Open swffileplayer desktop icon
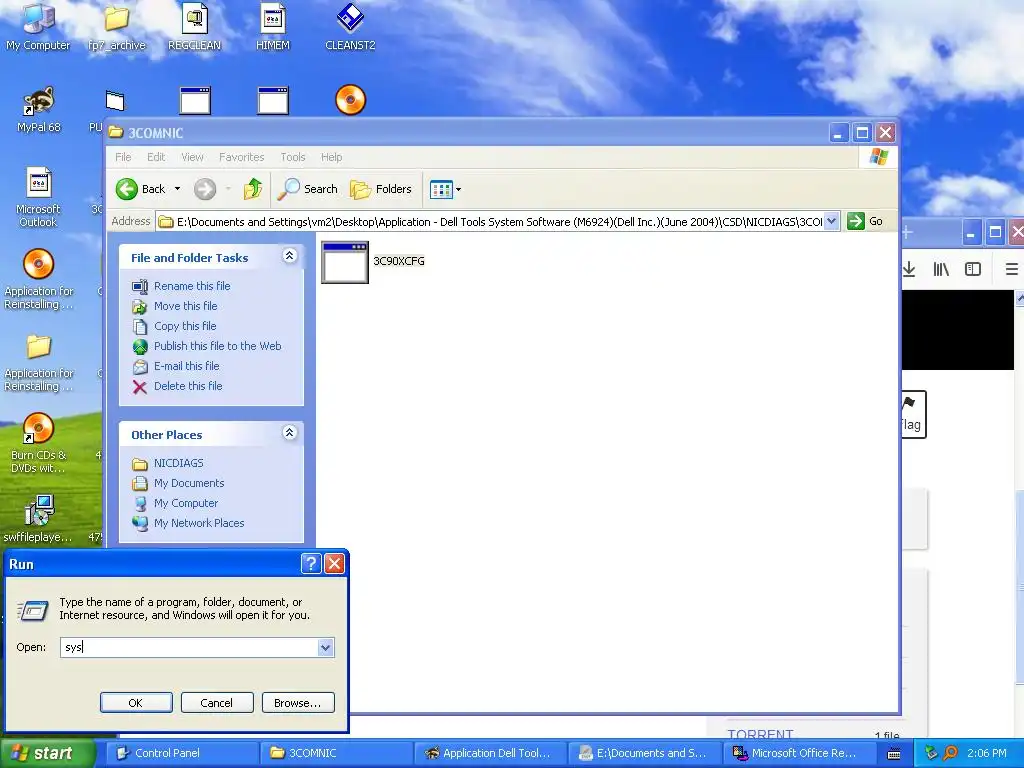The height and width of the screenshot is (768, 1024). [39, 519]
